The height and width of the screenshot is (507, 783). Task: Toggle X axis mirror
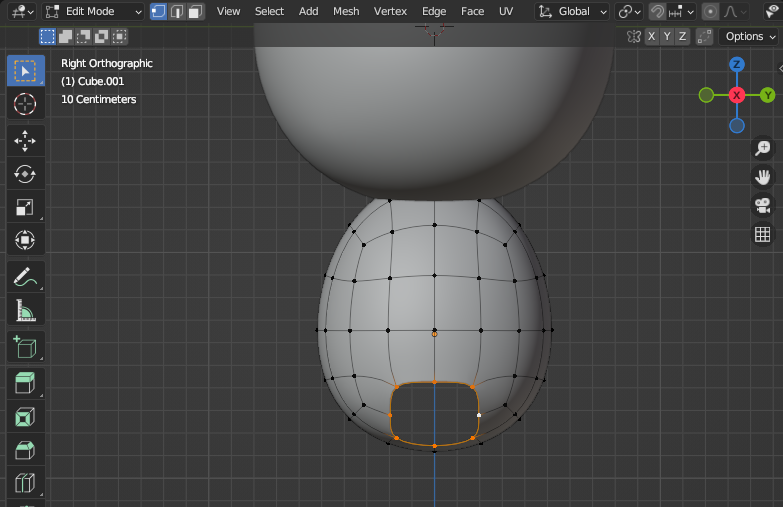[x=652, y=36]
